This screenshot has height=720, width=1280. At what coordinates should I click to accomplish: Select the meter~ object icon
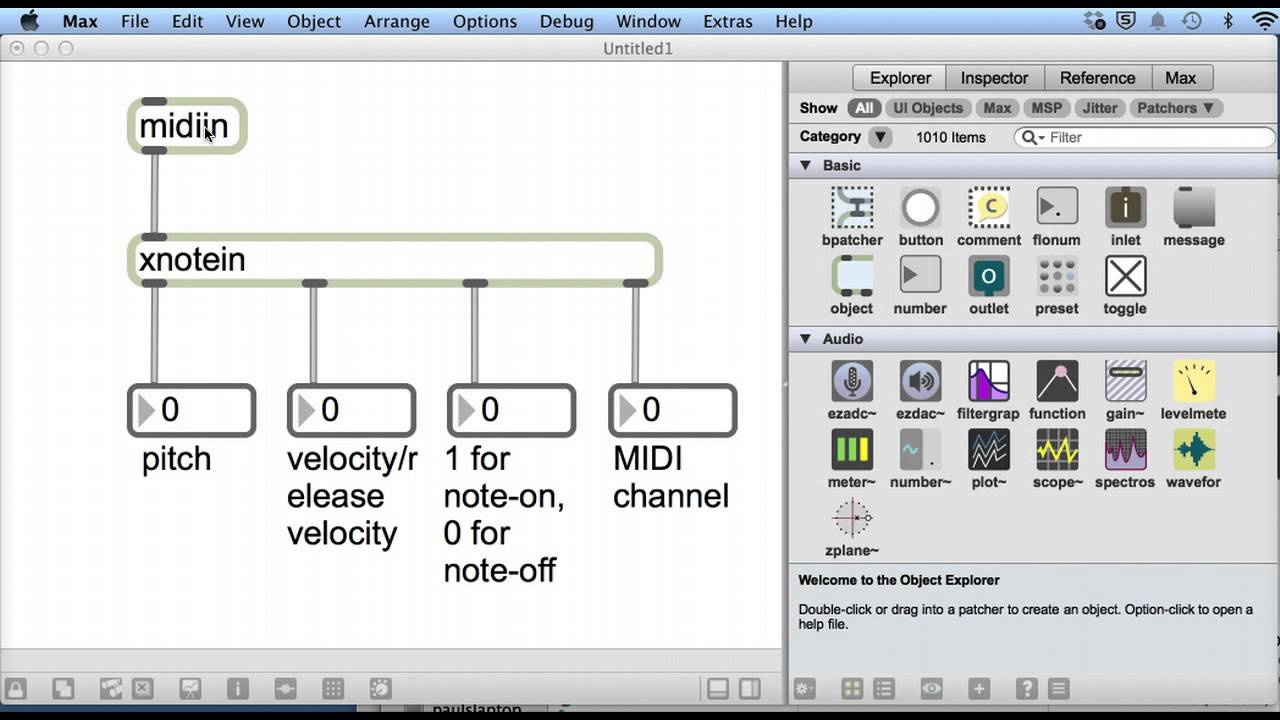852,450
